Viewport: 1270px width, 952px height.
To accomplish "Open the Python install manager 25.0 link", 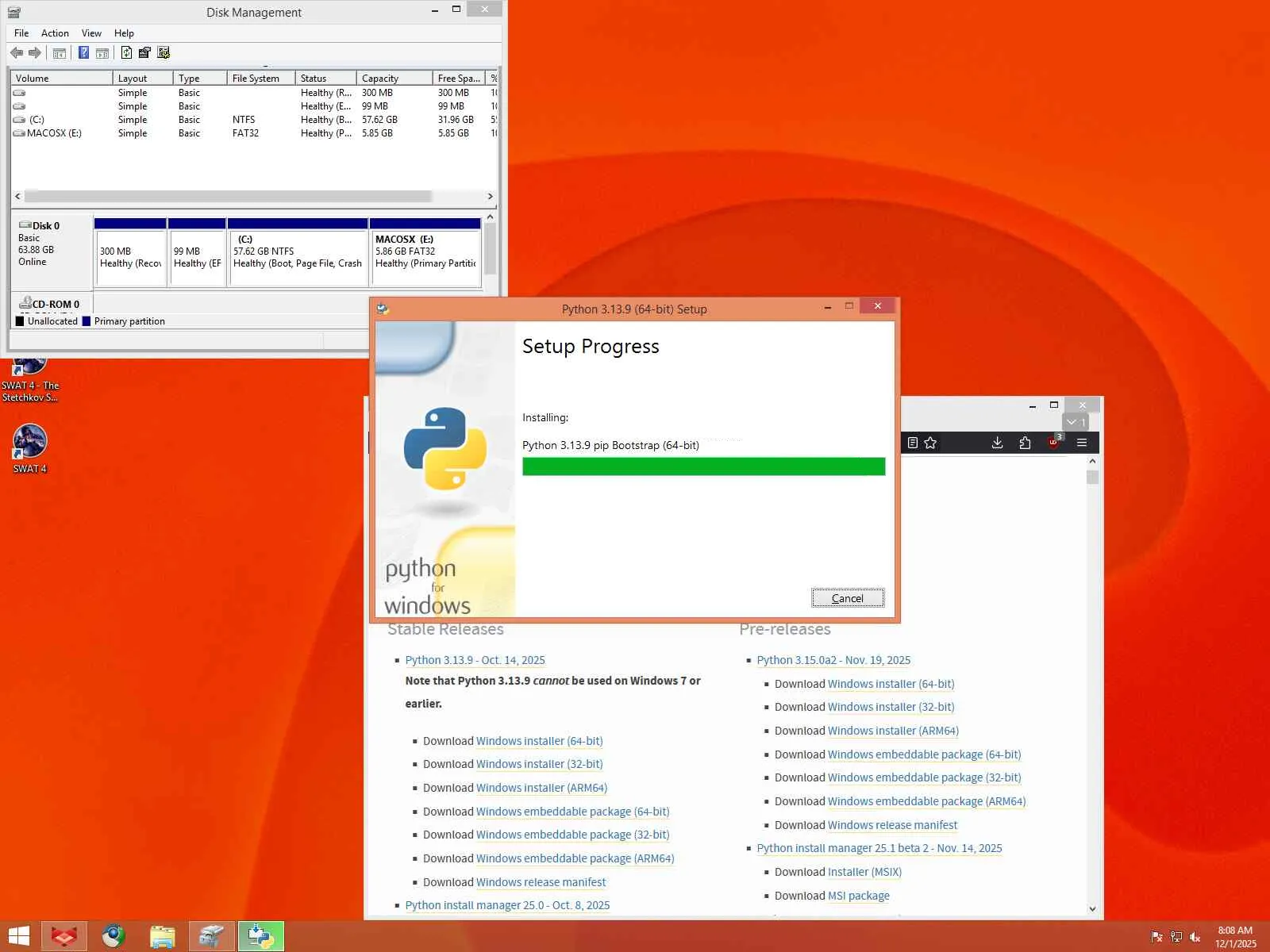I will click(507, 905).
